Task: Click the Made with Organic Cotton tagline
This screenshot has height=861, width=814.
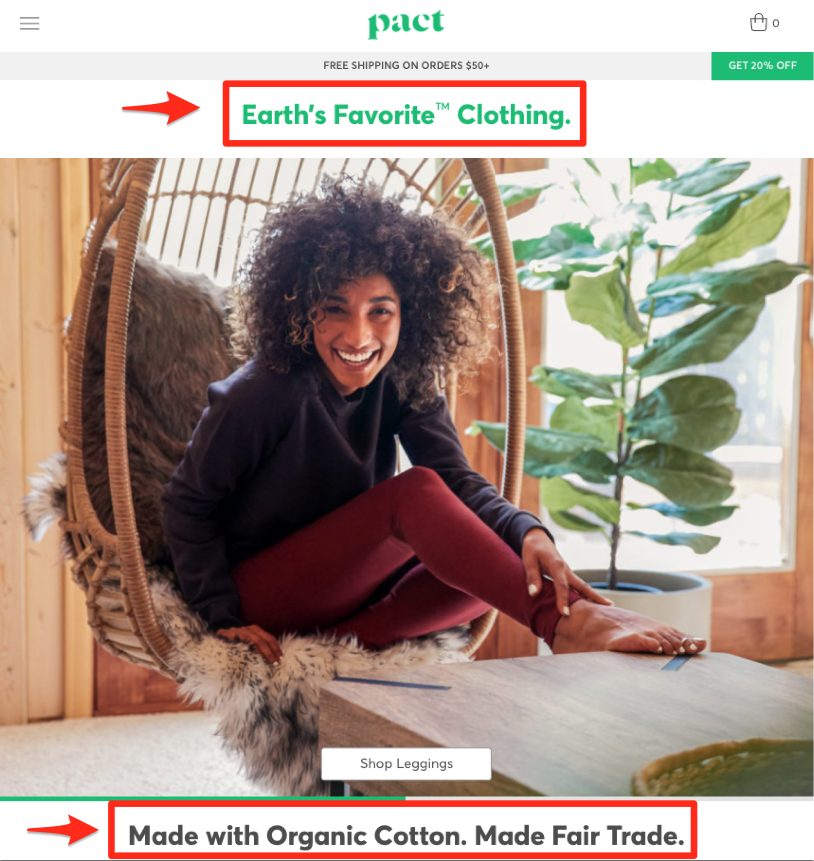Action: (x=406, y=835)
